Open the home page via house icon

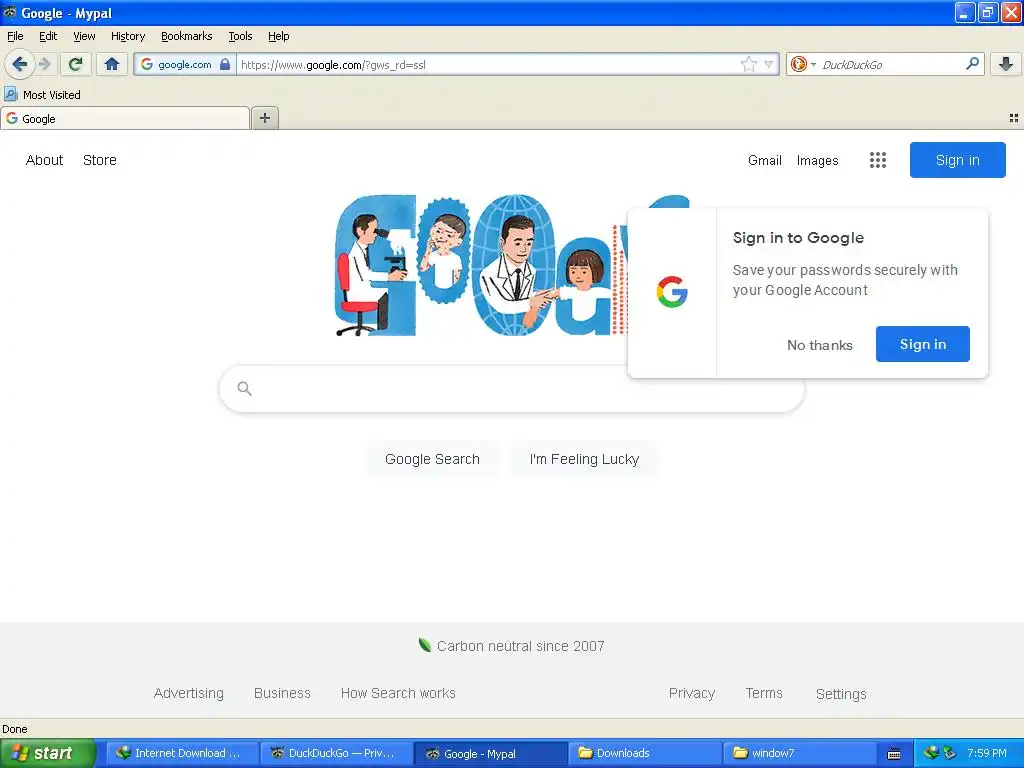click(x=112, y=64)
